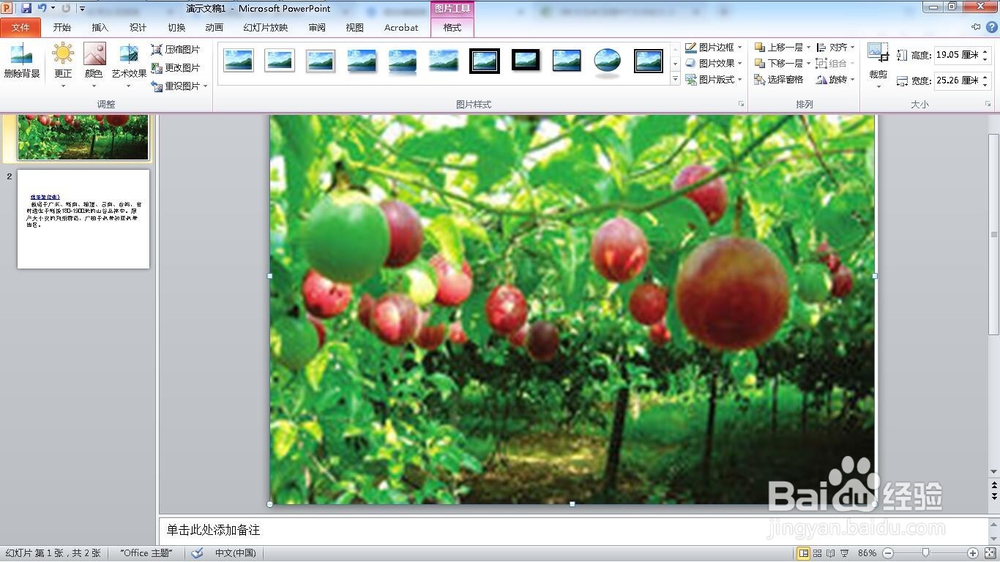Click the zoom in plus button

tap(973, 553)
